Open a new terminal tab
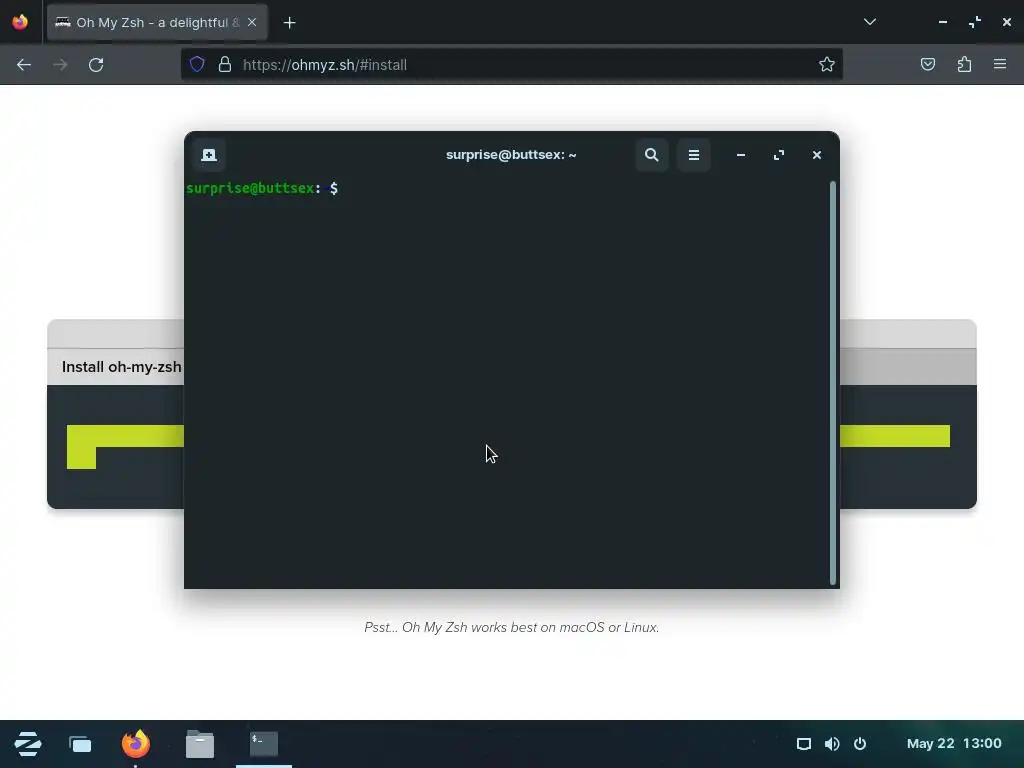This screenshot has height=768, width=1024. (x=209, y=155)
